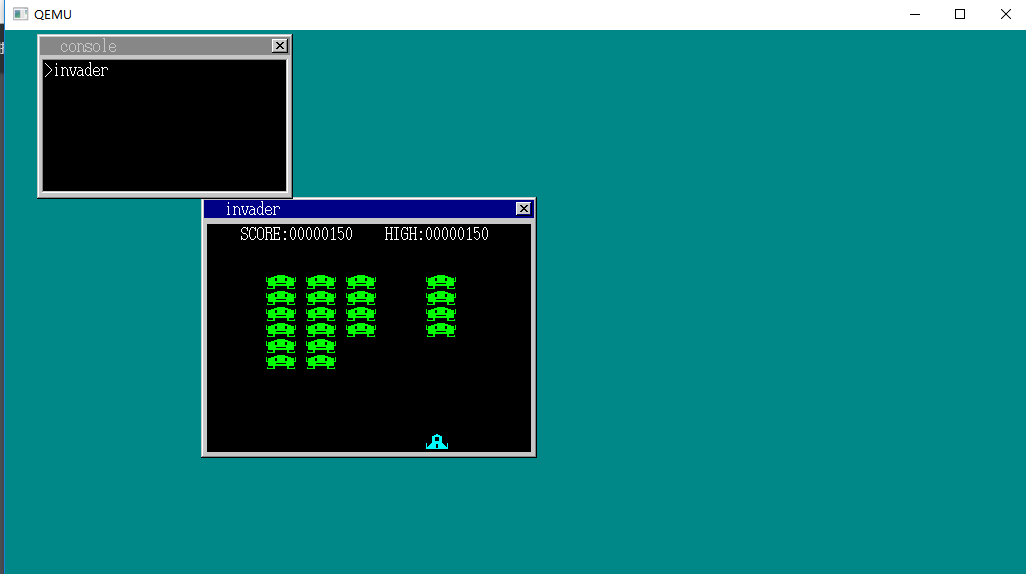Minimize the QEMU window
The width and height of the screenshot is (1026, 574).
pos(915,14)
